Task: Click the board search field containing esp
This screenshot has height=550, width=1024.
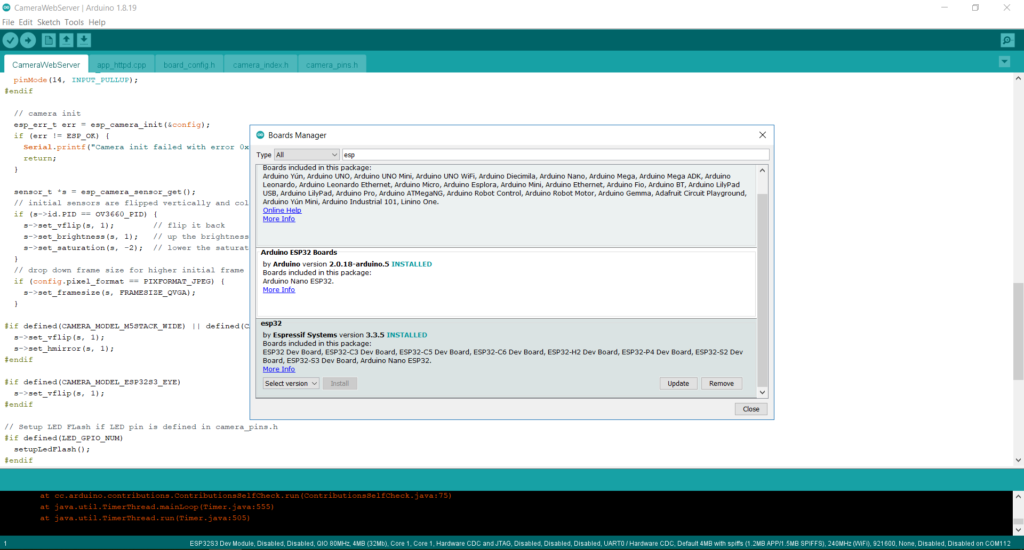Action: (555, 155)
